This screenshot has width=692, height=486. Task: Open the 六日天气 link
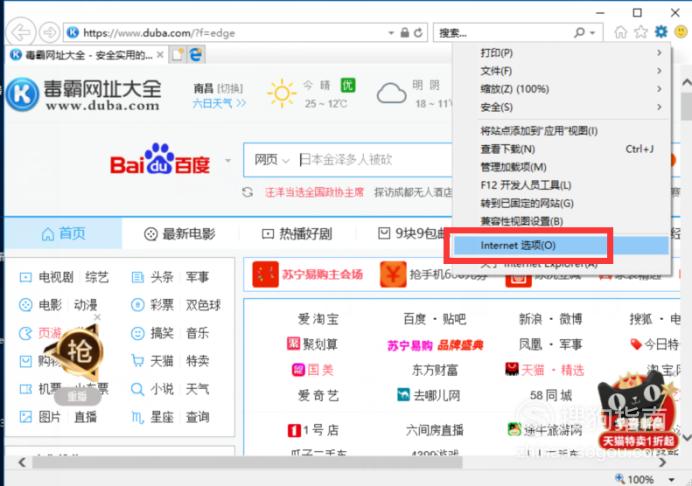pyautogui.click(x=219, y=103)
